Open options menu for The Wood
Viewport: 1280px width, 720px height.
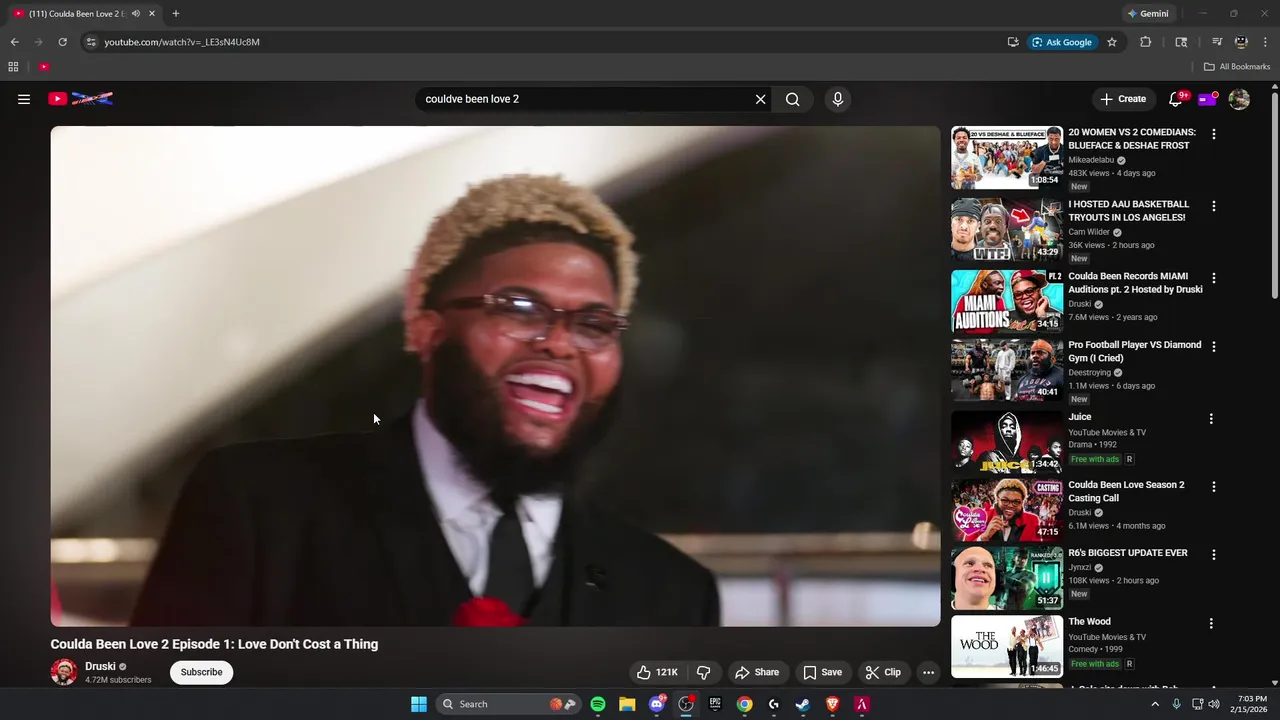click(x=1211, y=623)
